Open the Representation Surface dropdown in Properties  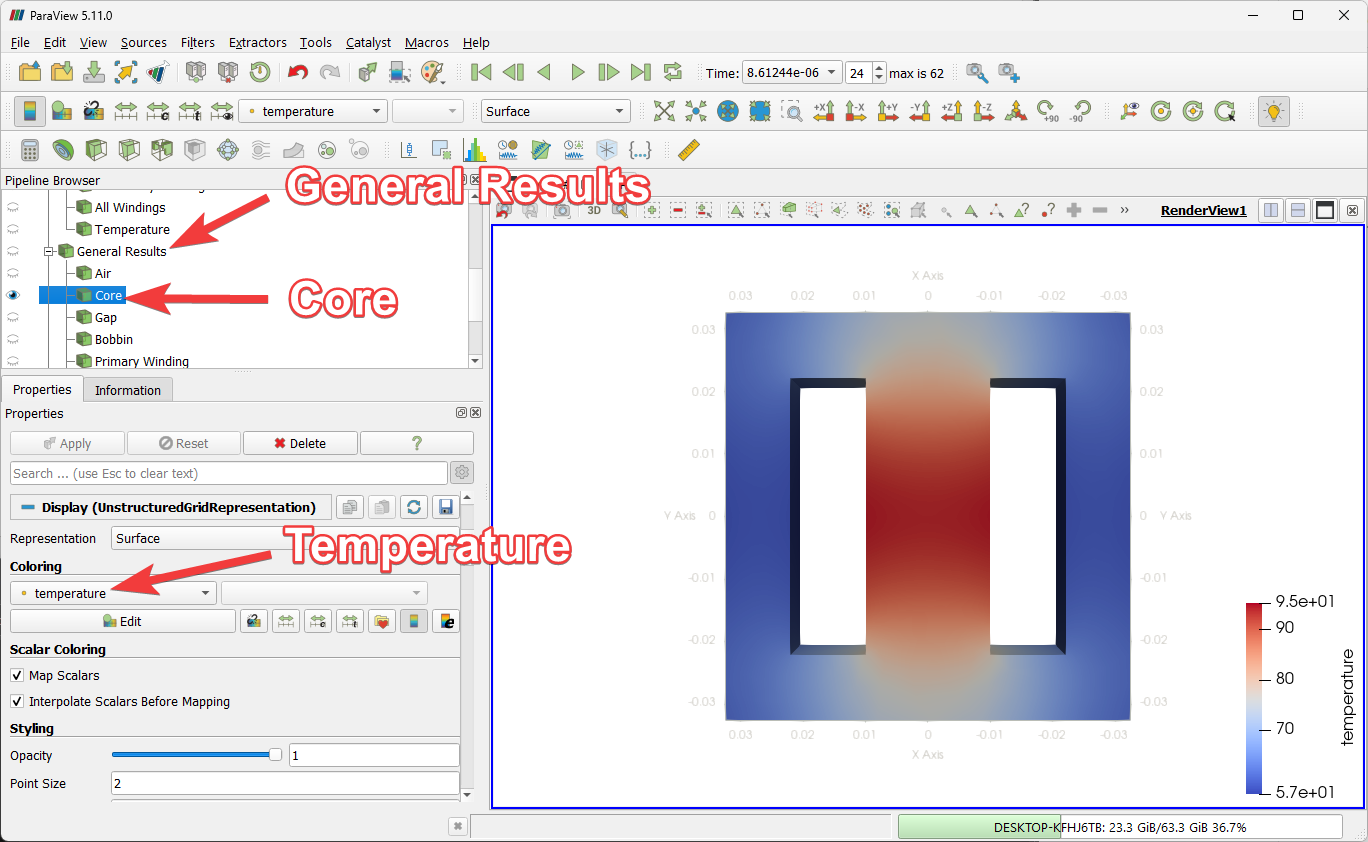pos(285,538)
